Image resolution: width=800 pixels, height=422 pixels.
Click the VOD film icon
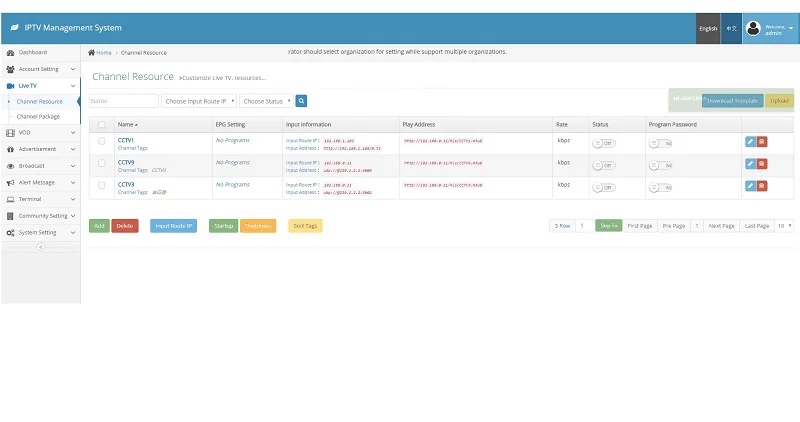[10, 133]
